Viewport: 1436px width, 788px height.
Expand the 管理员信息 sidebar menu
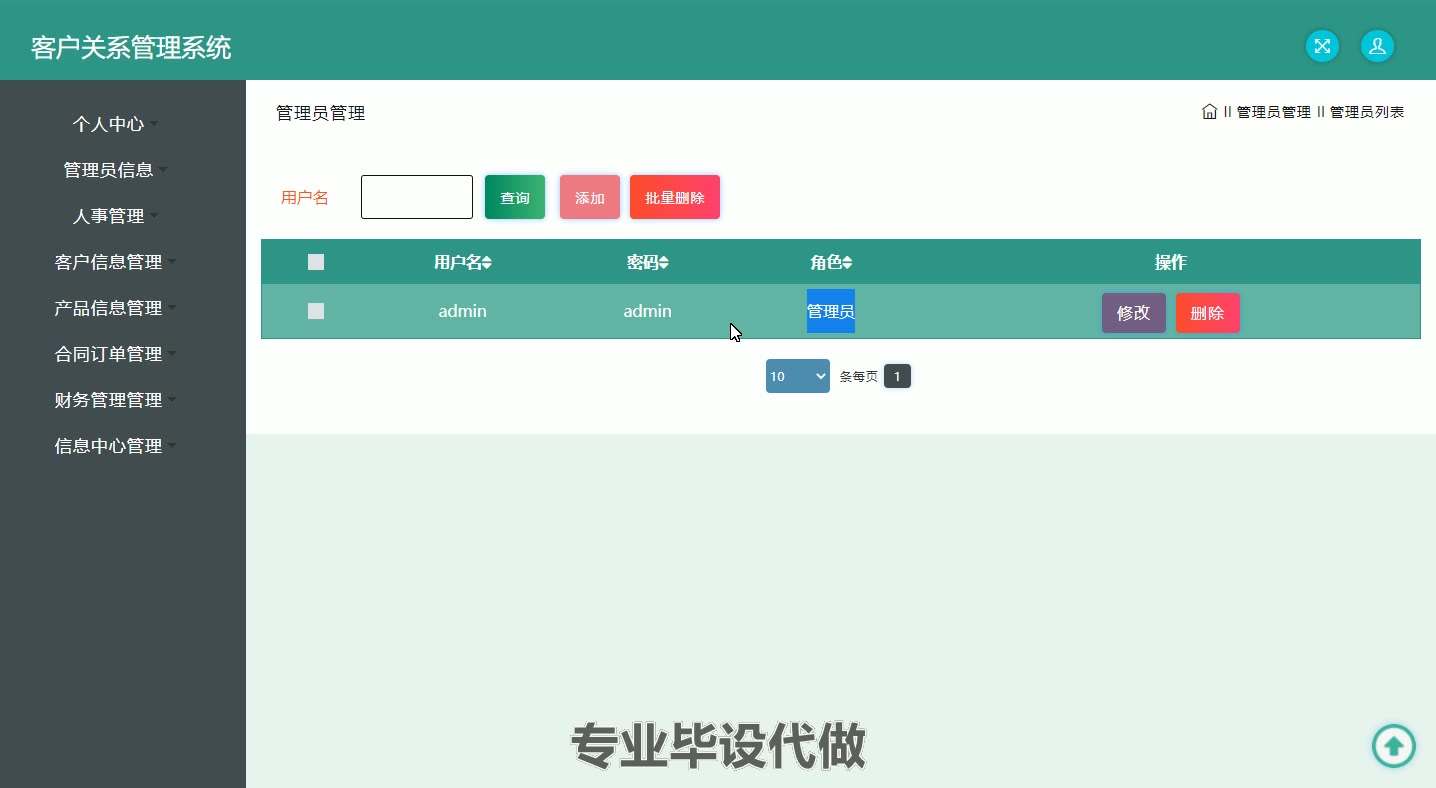point(115,170)
